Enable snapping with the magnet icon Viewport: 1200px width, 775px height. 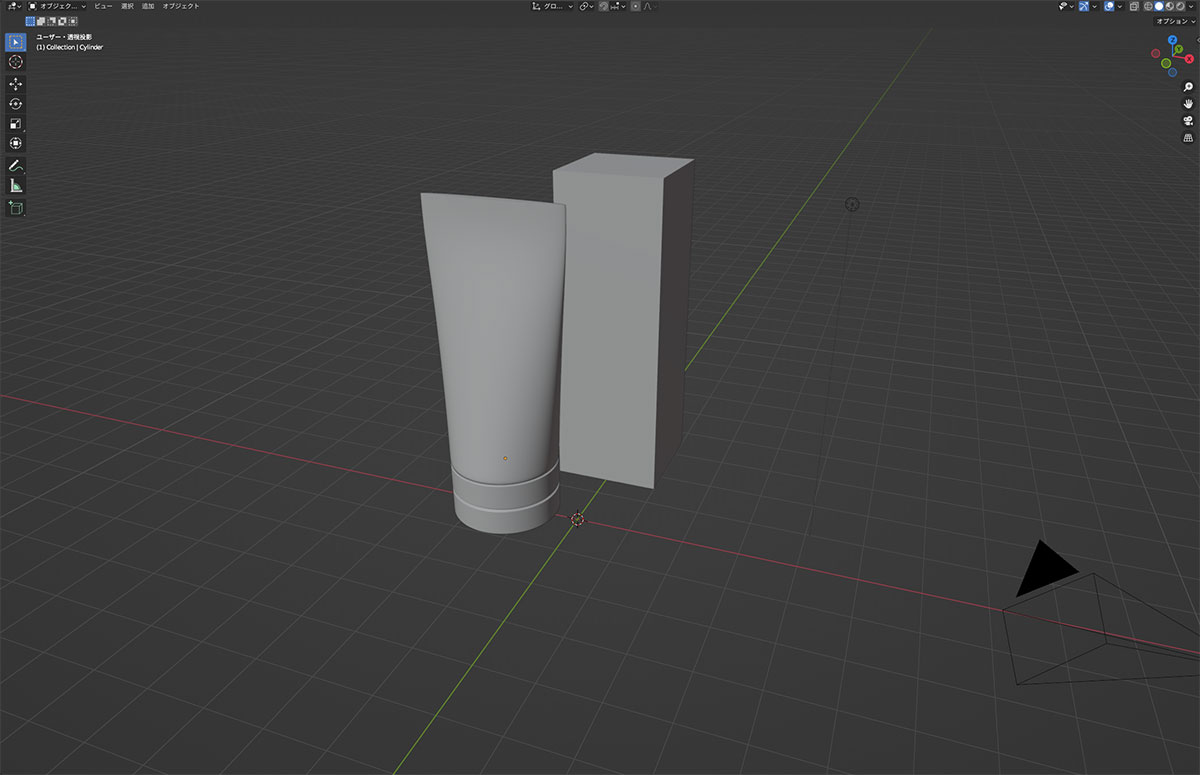pyautogui.click(x=603, y=6)
